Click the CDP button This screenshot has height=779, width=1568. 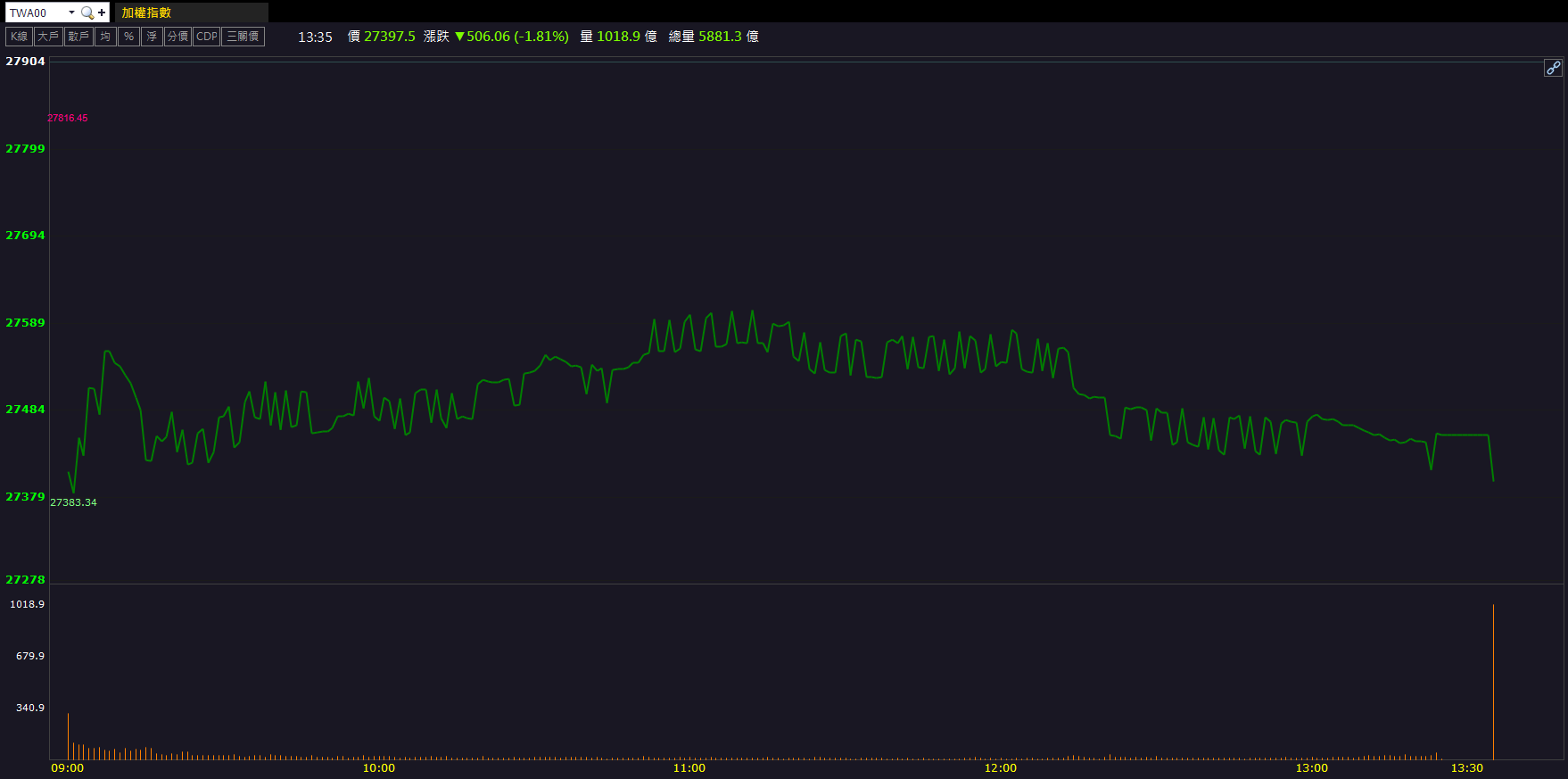pos(206,37)
